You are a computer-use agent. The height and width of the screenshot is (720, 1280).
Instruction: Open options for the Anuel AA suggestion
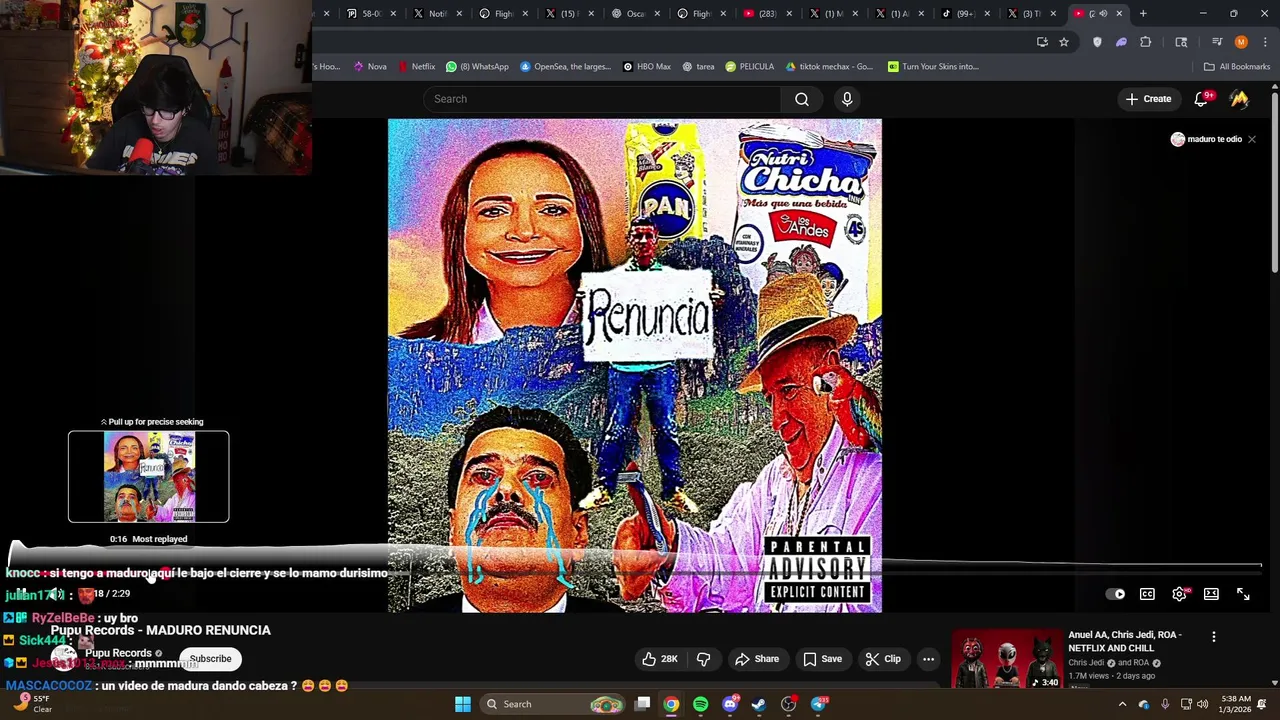pyautogui.click(x=1214, y=637)
